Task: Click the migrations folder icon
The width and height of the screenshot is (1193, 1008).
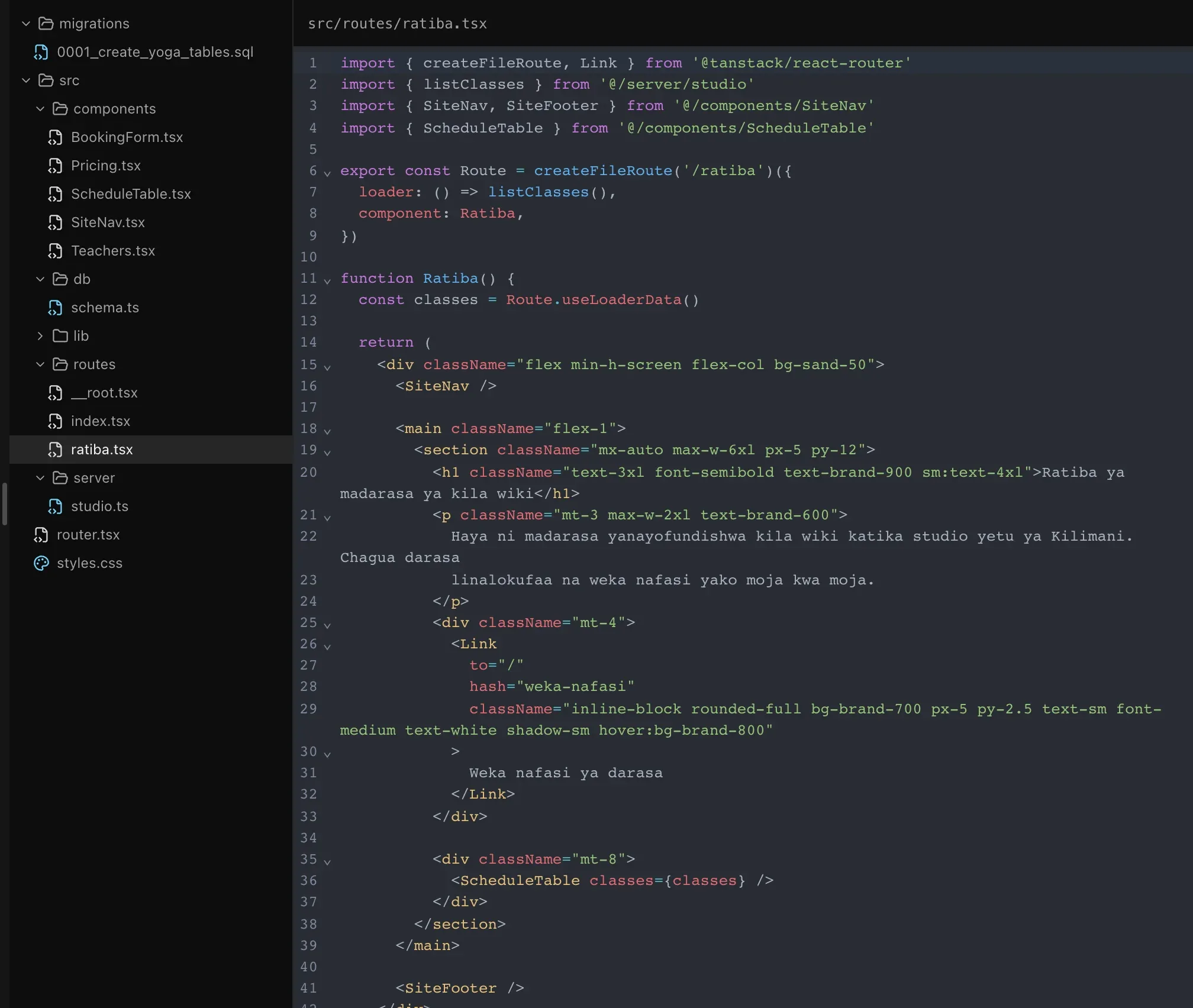Action: pyautogui.click(x=46, y=24)
